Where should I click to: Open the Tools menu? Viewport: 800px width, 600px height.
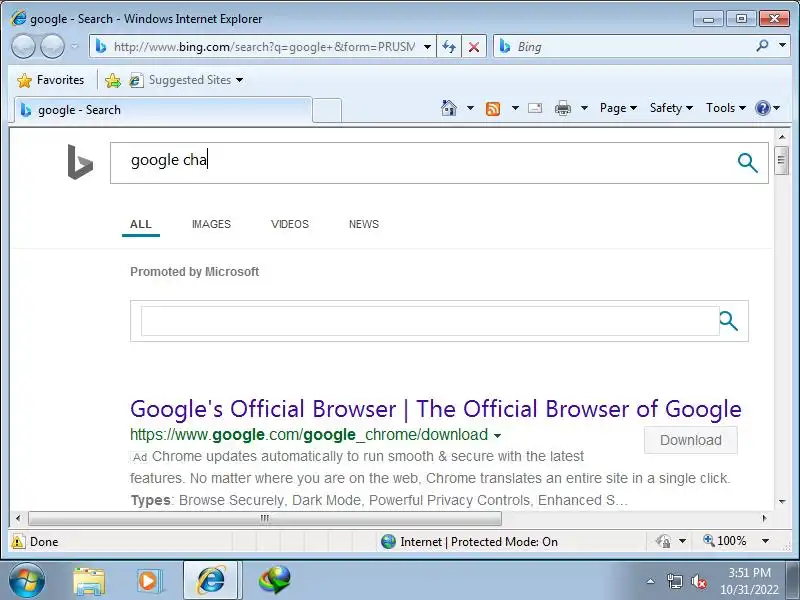(726, 108)
